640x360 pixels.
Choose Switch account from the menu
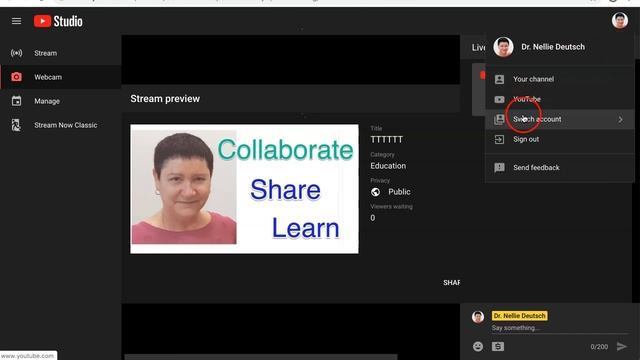[560, 119]
